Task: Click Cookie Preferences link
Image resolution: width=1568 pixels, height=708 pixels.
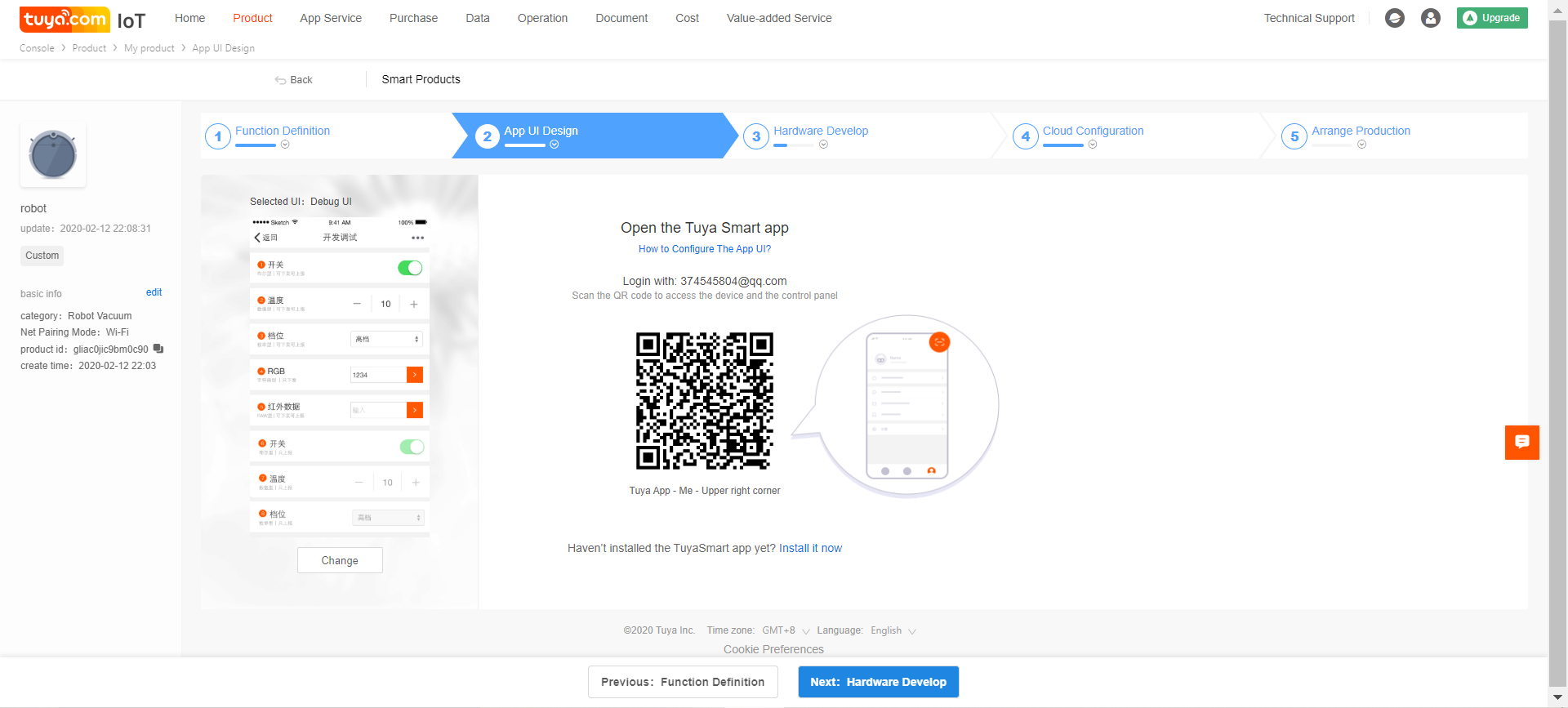Action: pyautogui.click(x=773, y=649)
